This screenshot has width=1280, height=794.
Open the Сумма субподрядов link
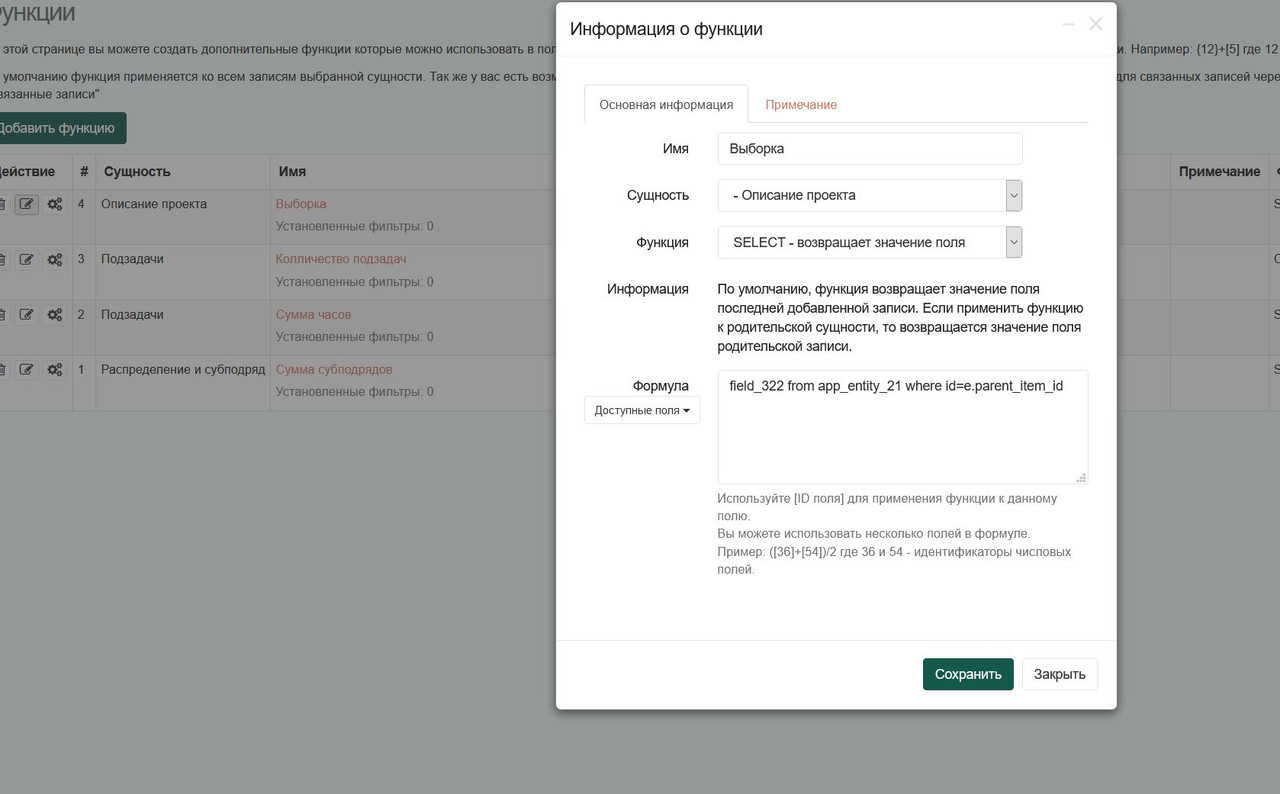(x=334, y=369)
